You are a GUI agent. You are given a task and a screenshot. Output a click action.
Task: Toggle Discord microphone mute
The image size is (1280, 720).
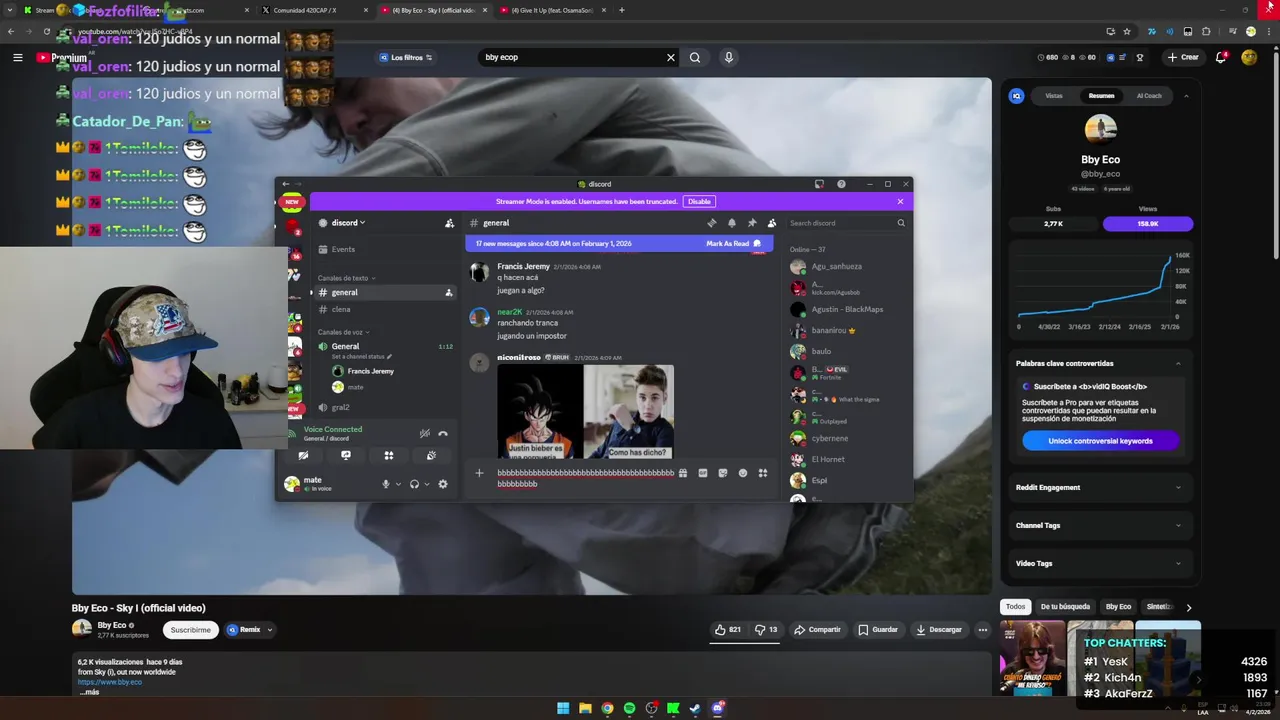pyautogui.click(x=385, y=484)
